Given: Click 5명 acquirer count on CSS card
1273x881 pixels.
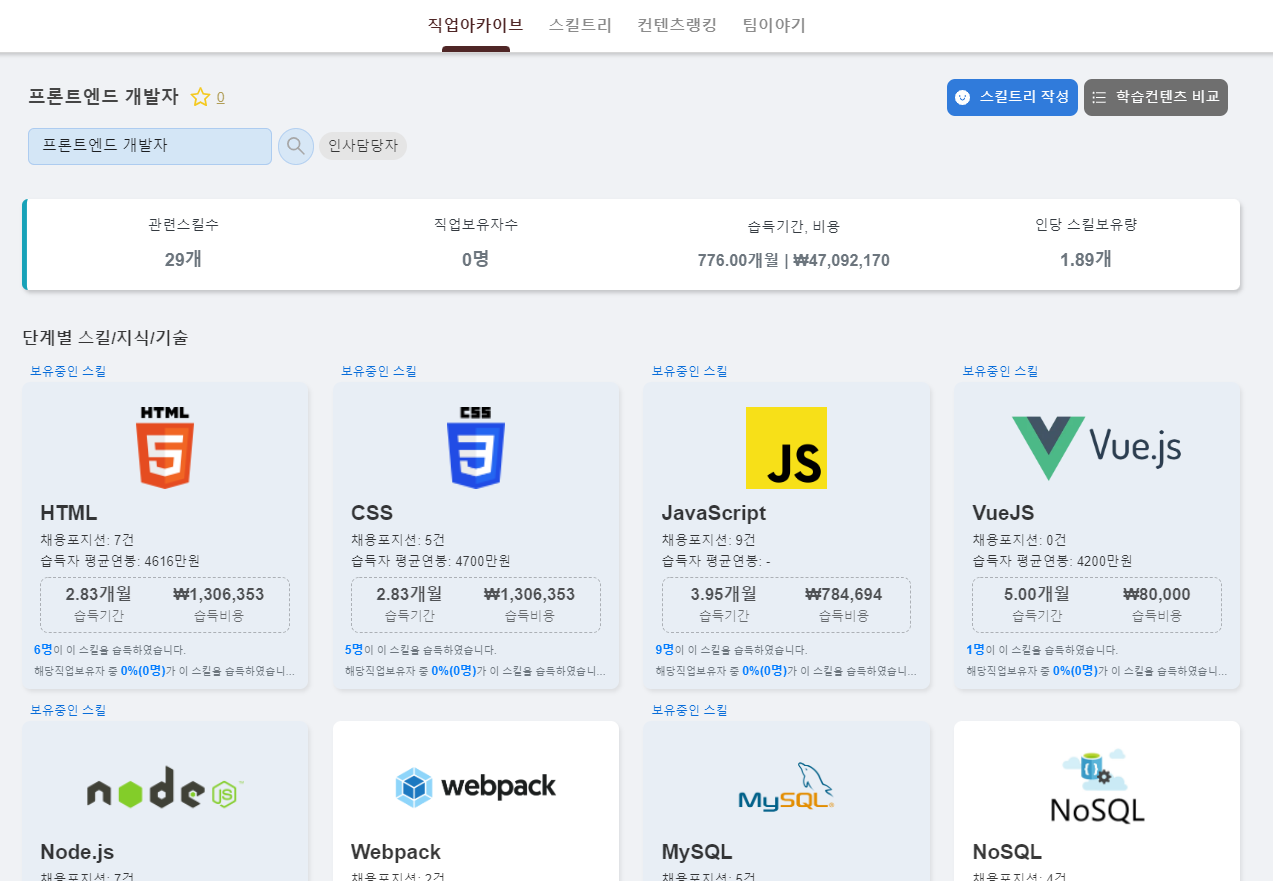Looking at the screenshot, I should click(x=354, y=650).
